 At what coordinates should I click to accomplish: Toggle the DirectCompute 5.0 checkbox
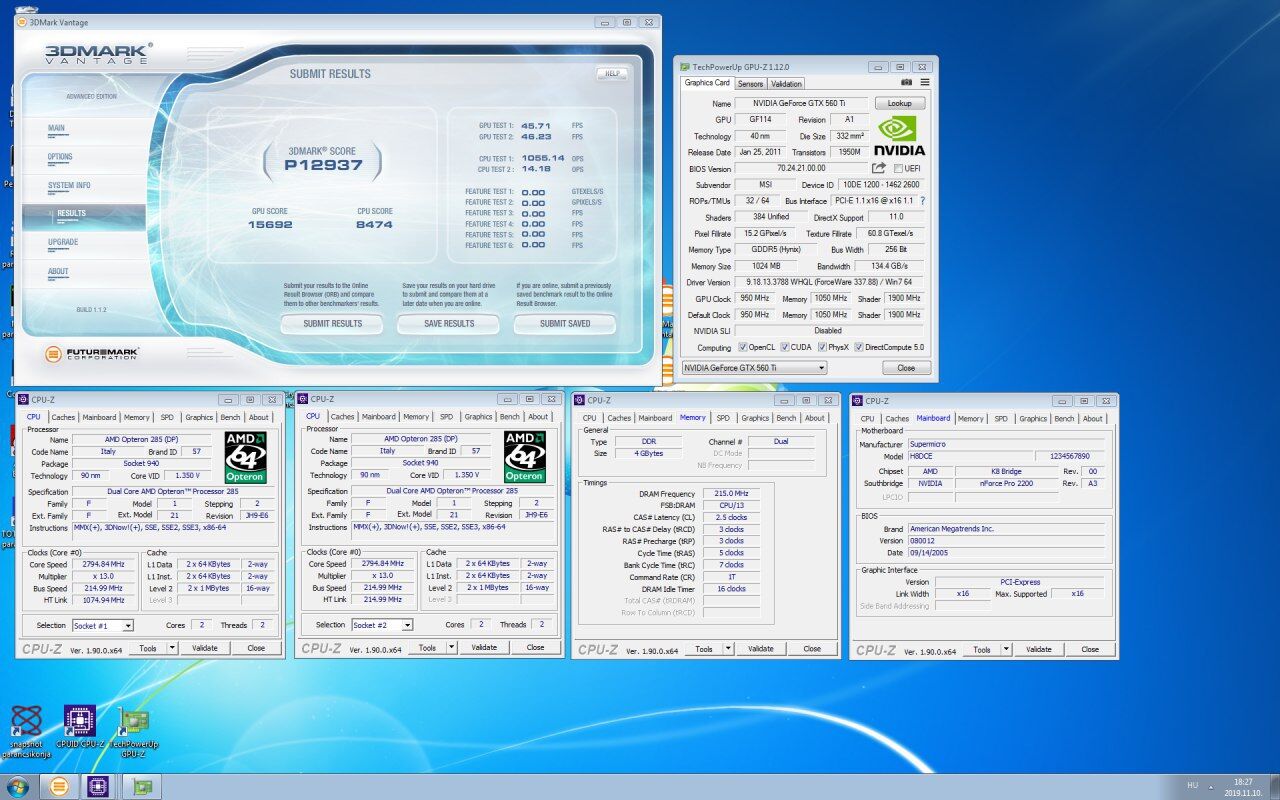tap(857, 347)
